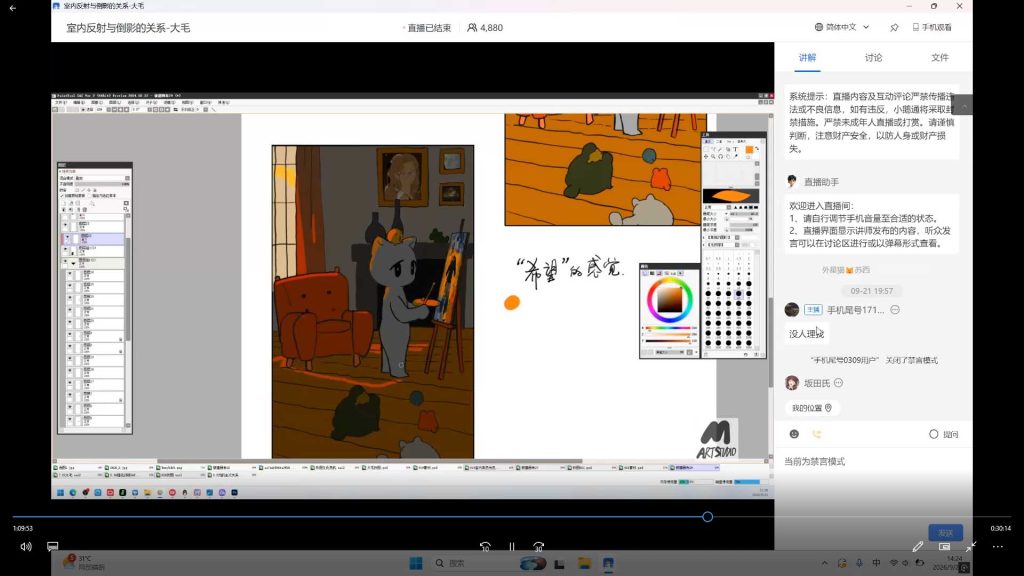Pick a color from the SAI color wheel

tap(669, 300)
